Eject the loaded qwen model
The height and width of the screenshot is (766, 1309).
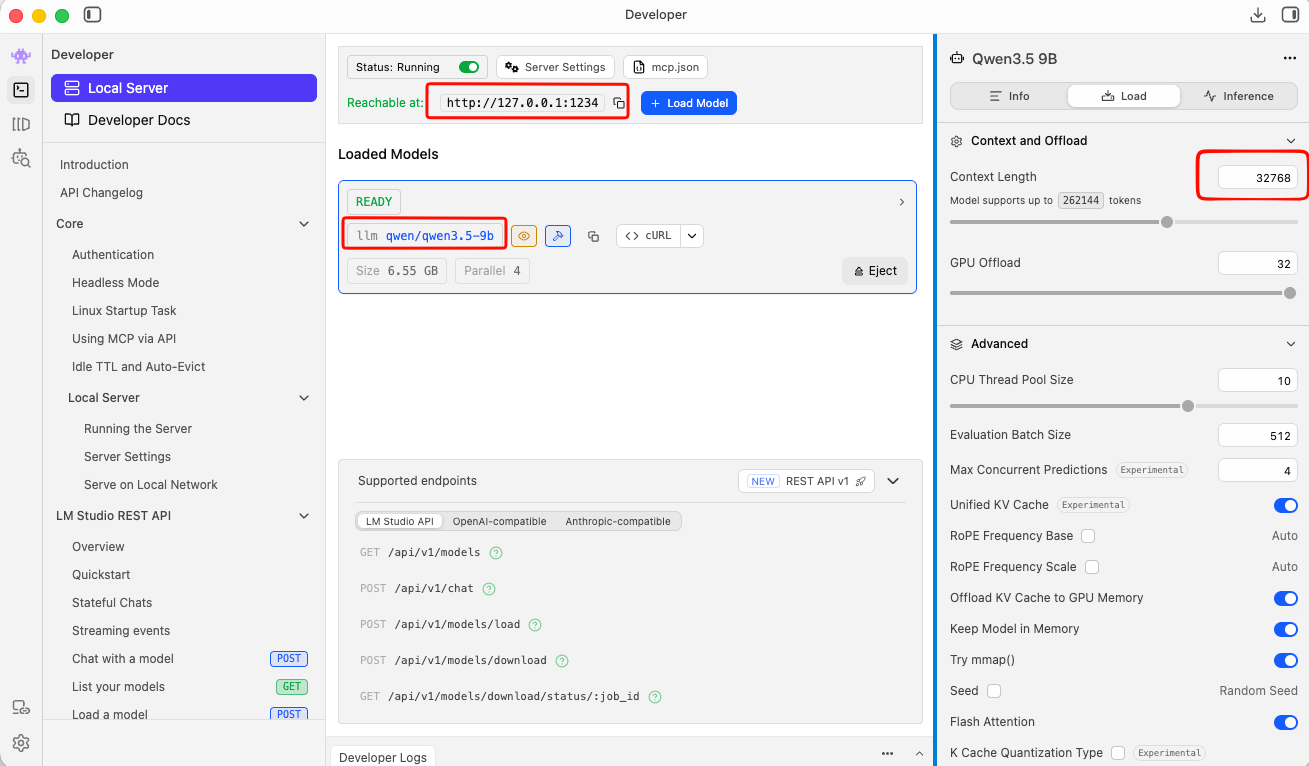[875, 270]
